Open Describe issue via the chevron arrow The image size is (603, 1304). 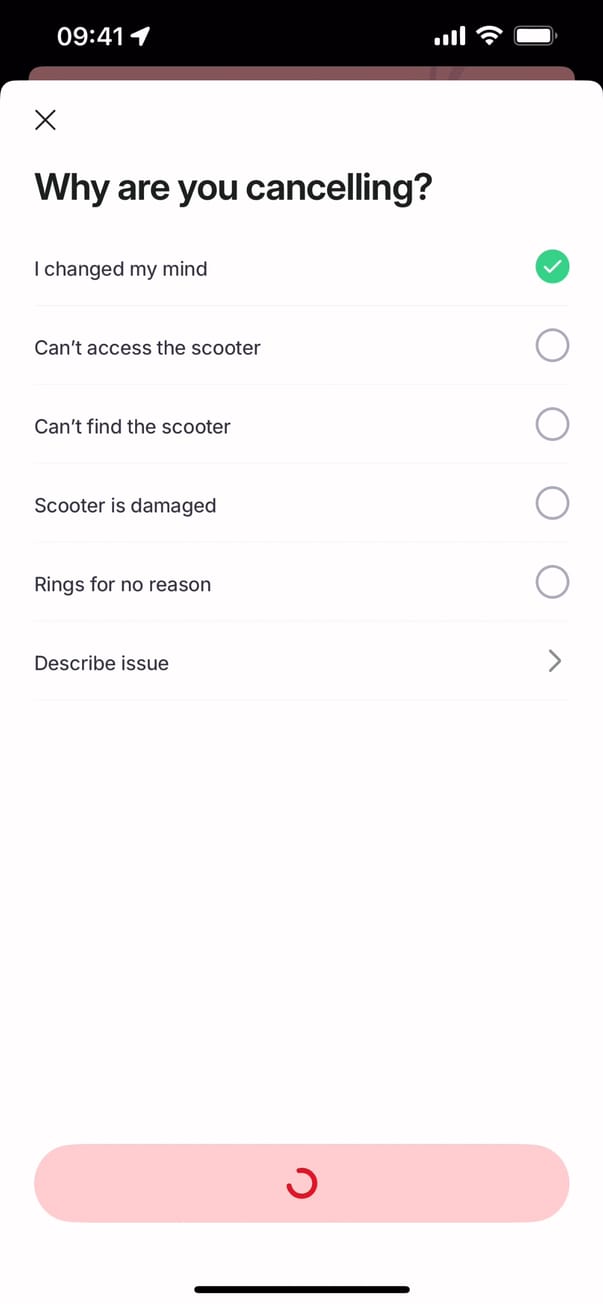(555, 661)
